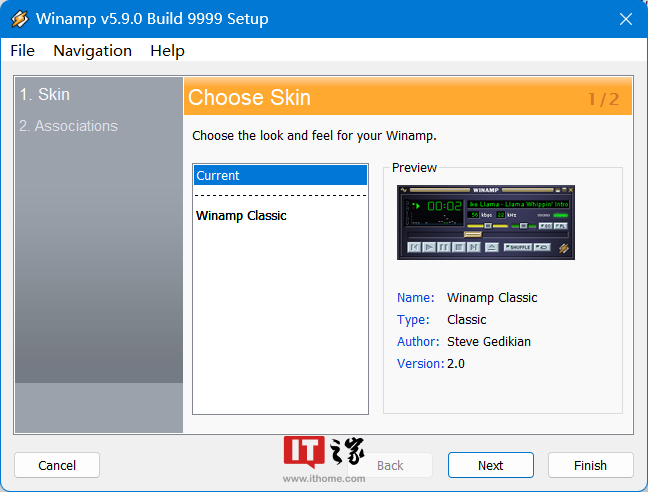Viewport: 648px width, 492px height.
Task: Click the Author value Steve Gedikian
Action: pyautogui.click(x=488, y=341)
